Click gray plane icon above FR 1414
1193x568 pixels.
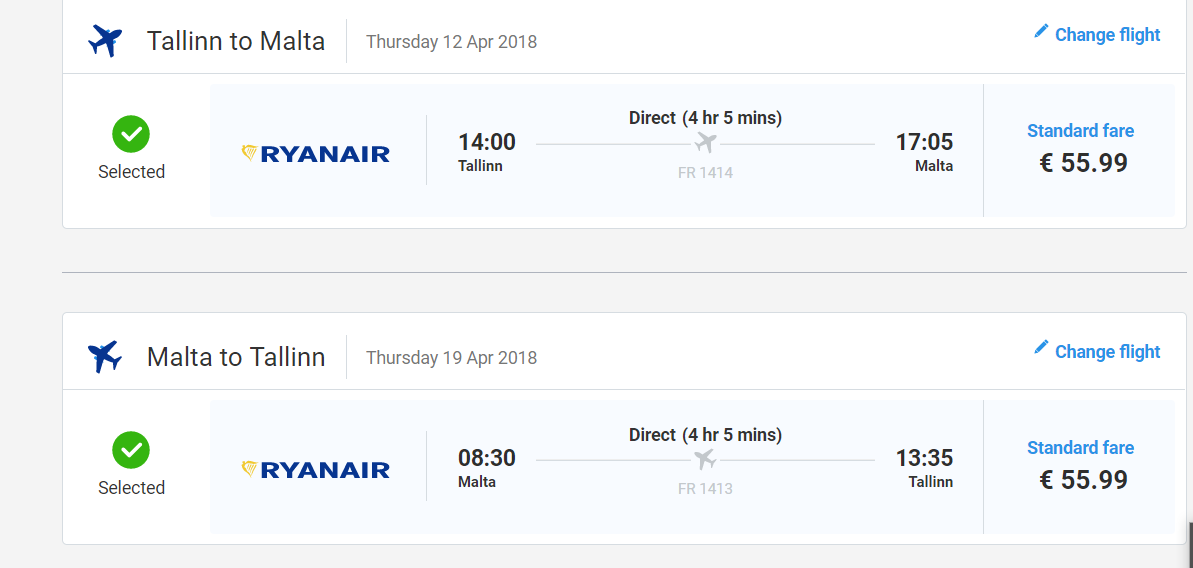[705, 143]
